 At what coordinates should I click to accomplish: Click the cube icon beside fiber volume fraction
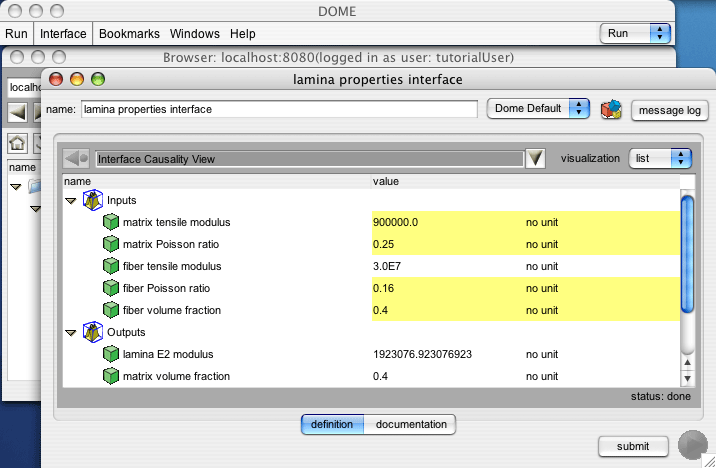(111, 310)
